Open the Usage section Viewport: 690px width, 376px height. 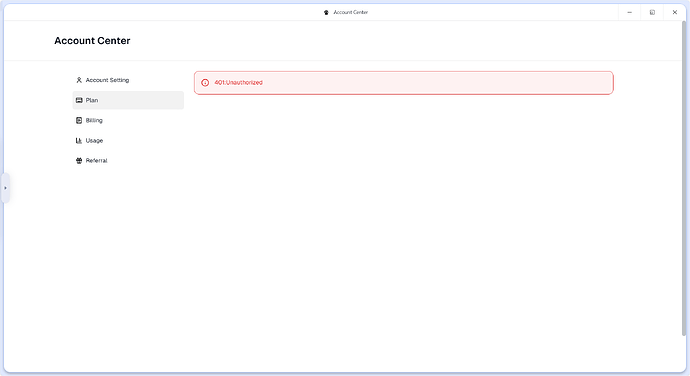click(128, 140)
